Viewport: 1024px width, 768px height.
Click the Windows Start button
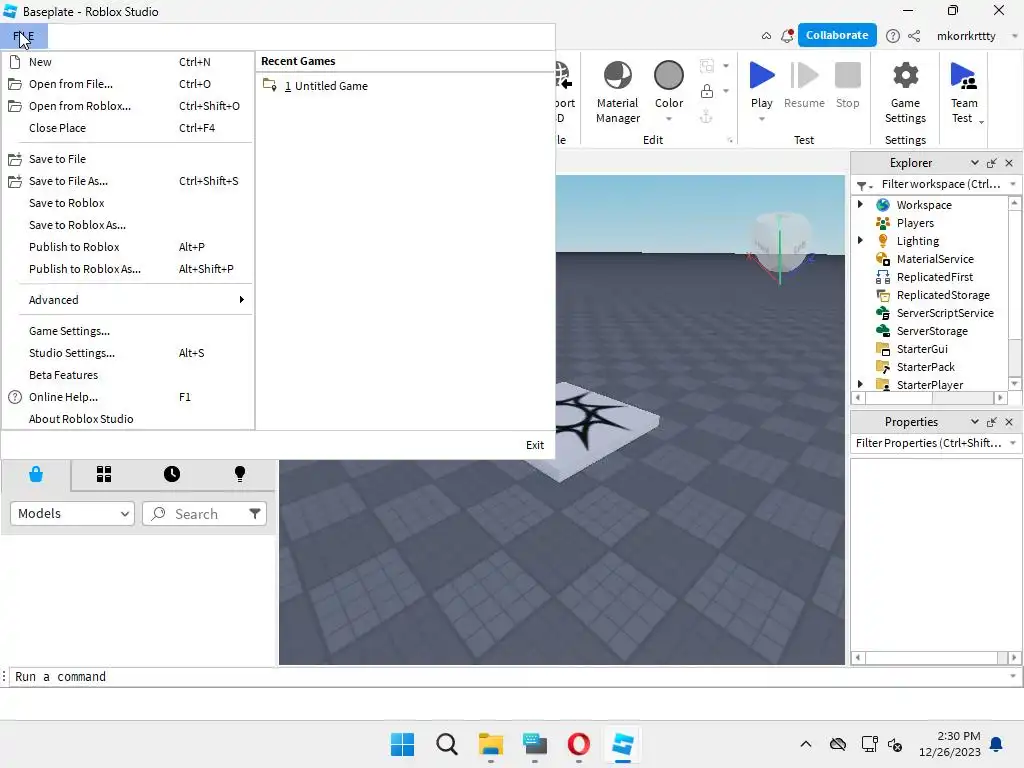tap(402, 744)
